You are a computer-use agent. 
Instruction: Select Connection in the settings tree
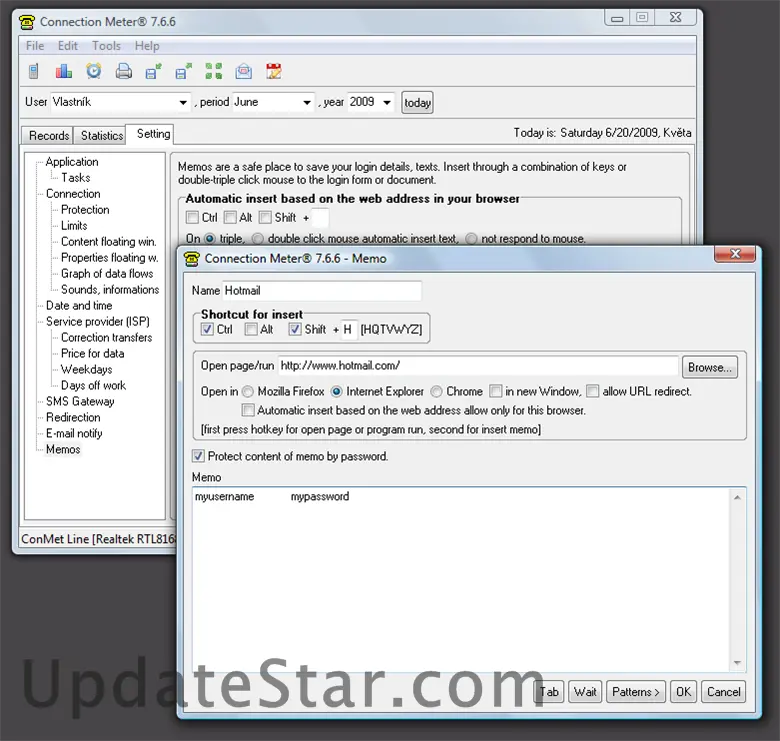tap(73, 193)
